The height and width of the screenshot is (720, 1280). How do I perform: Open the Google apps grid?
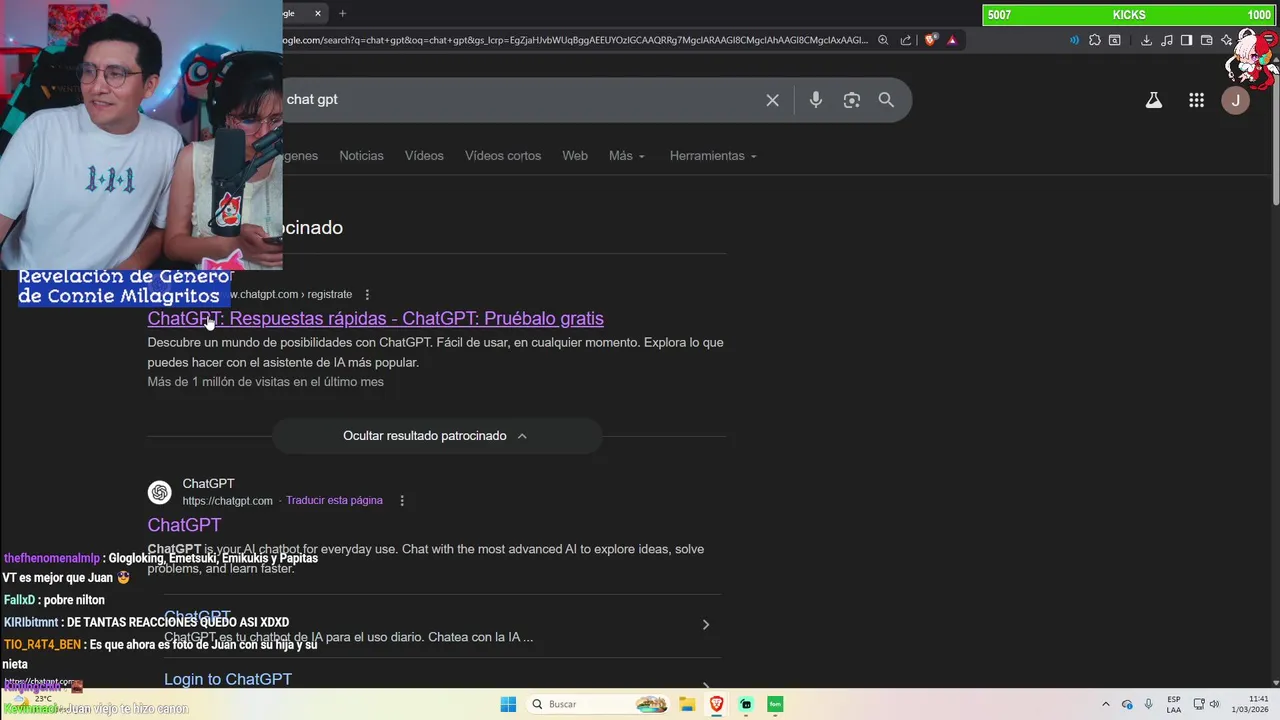(1196, 100)
